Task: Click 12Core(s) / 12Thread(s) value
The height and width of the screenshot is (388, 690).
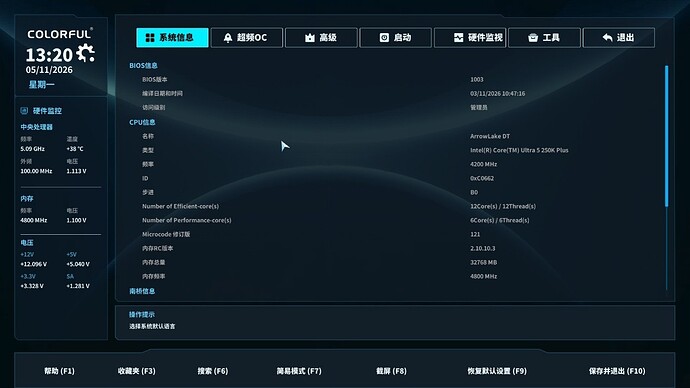Action: [x=503, y=206]
